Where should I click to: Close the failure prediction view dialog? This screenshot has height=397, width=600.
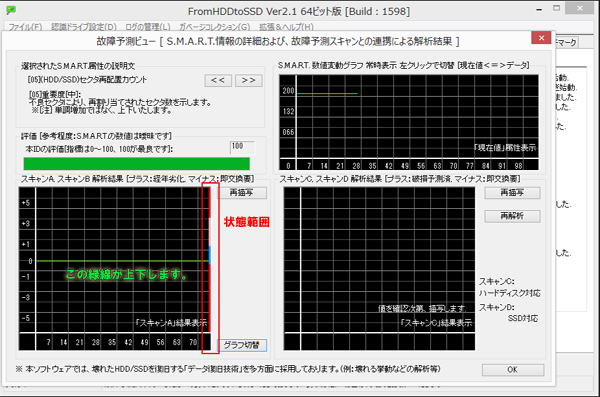pyautogui.click(x=541, y=38)
